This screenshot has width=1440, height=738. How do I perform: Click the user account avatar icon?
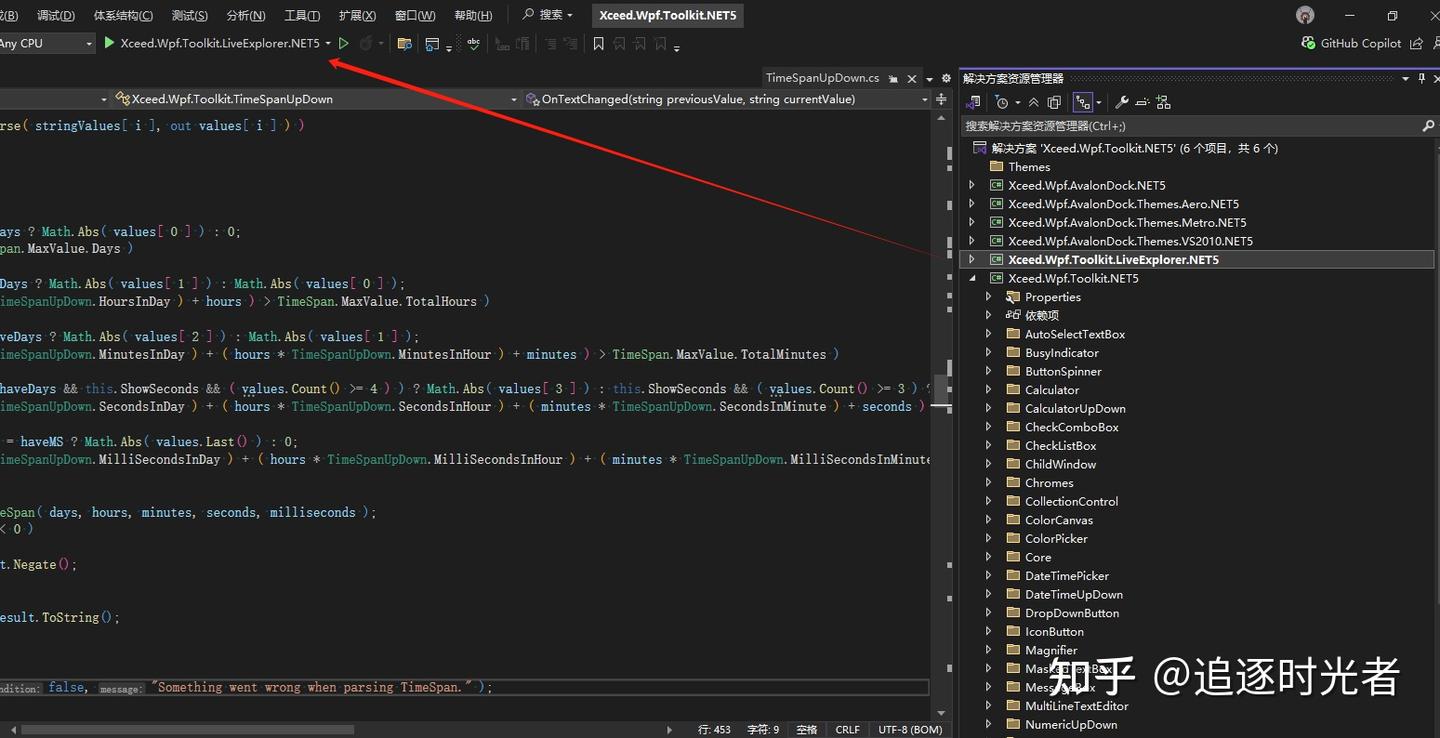coord(1305,15)
